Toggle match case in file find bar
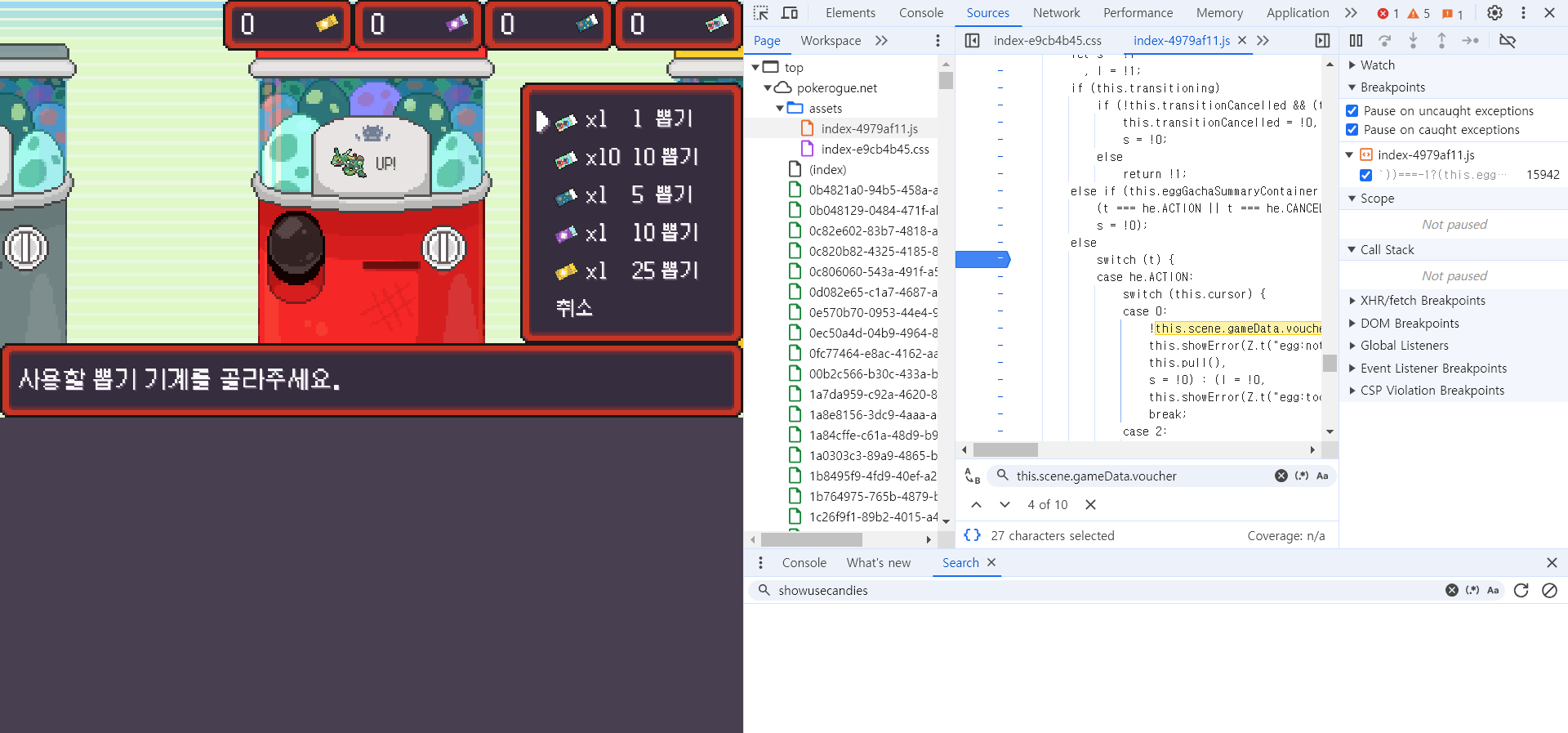The width and height of the screenshot is (1568, 733). (x=1322, y=476)
